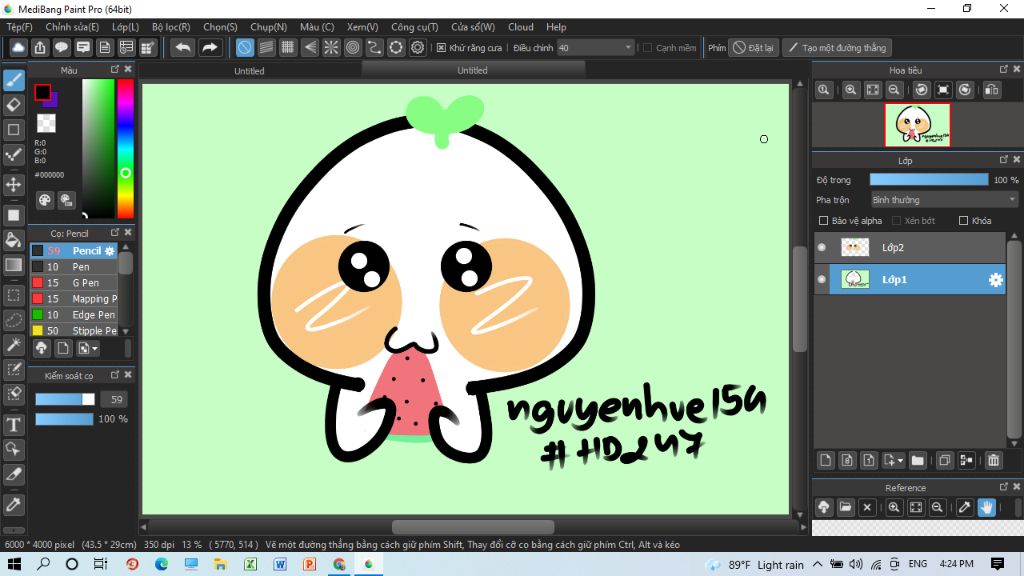Viewport: 1024px width, 576px height.
Task: Open the Bộ lọc(R) menu
Action: tap(171, 27)
